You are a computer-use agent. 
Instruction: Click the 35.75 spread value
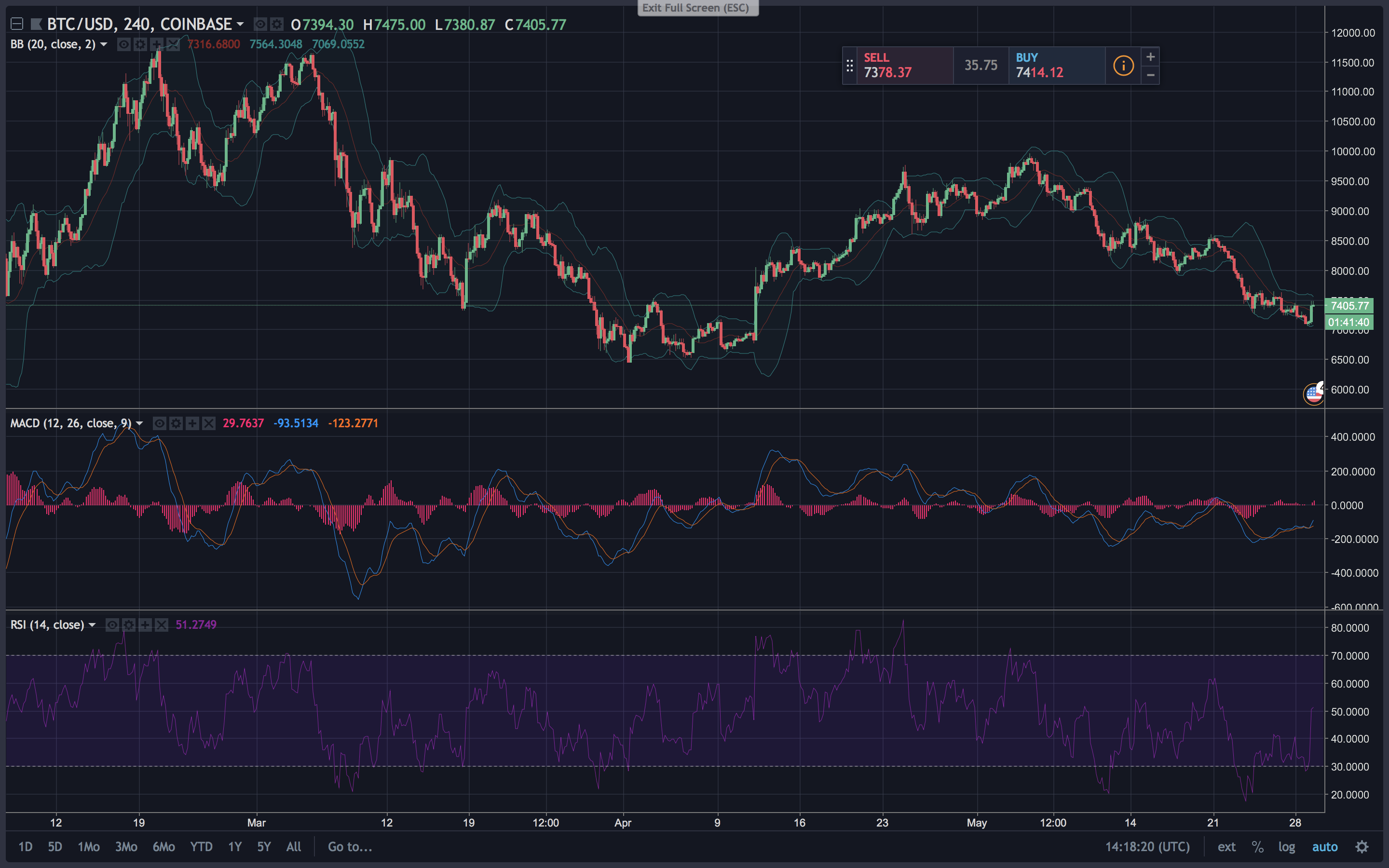tap(981, 66)
